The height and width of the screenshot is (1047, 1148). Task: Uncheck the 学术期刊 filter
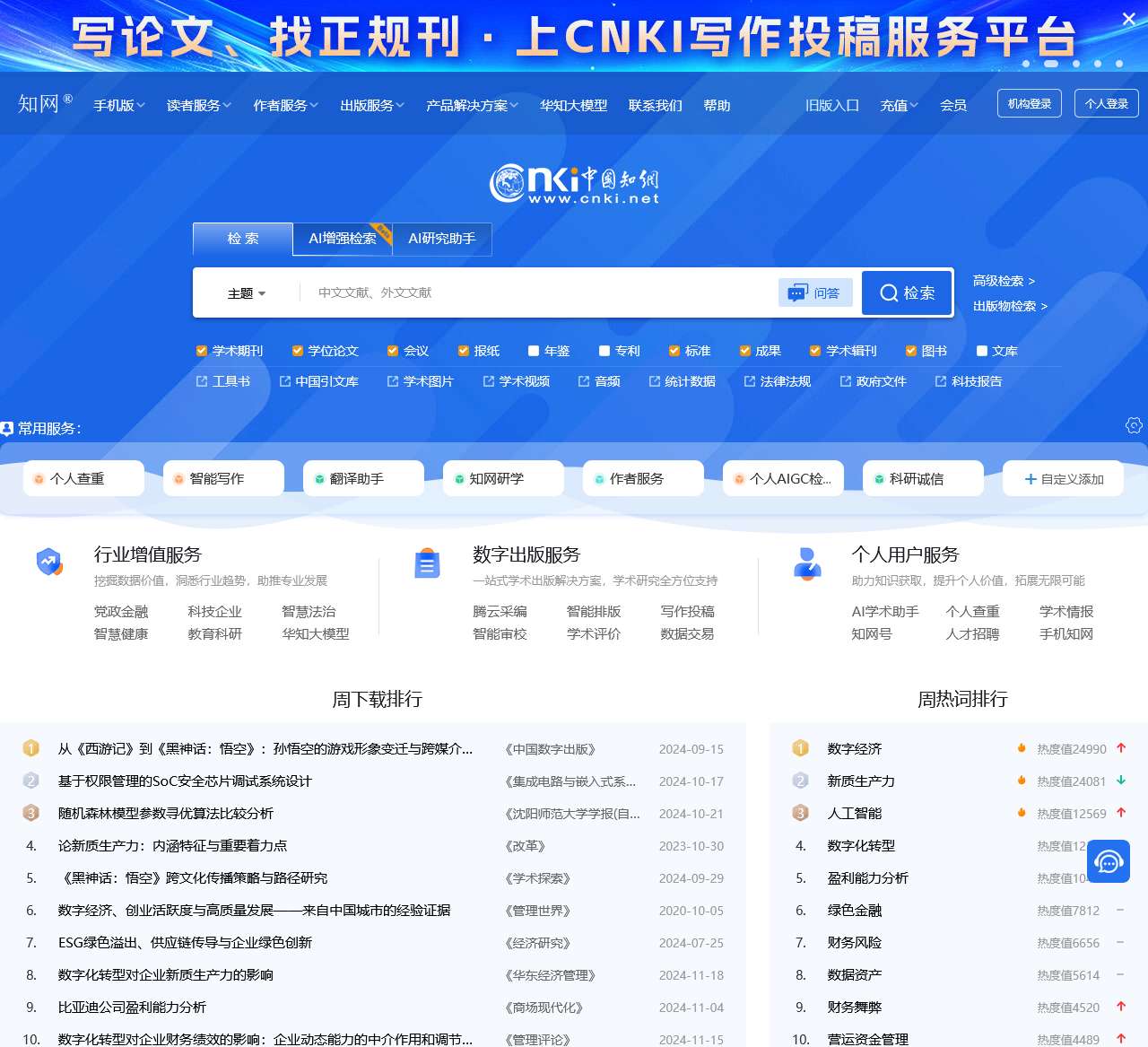pyautogui.click(x=201, y=350)
